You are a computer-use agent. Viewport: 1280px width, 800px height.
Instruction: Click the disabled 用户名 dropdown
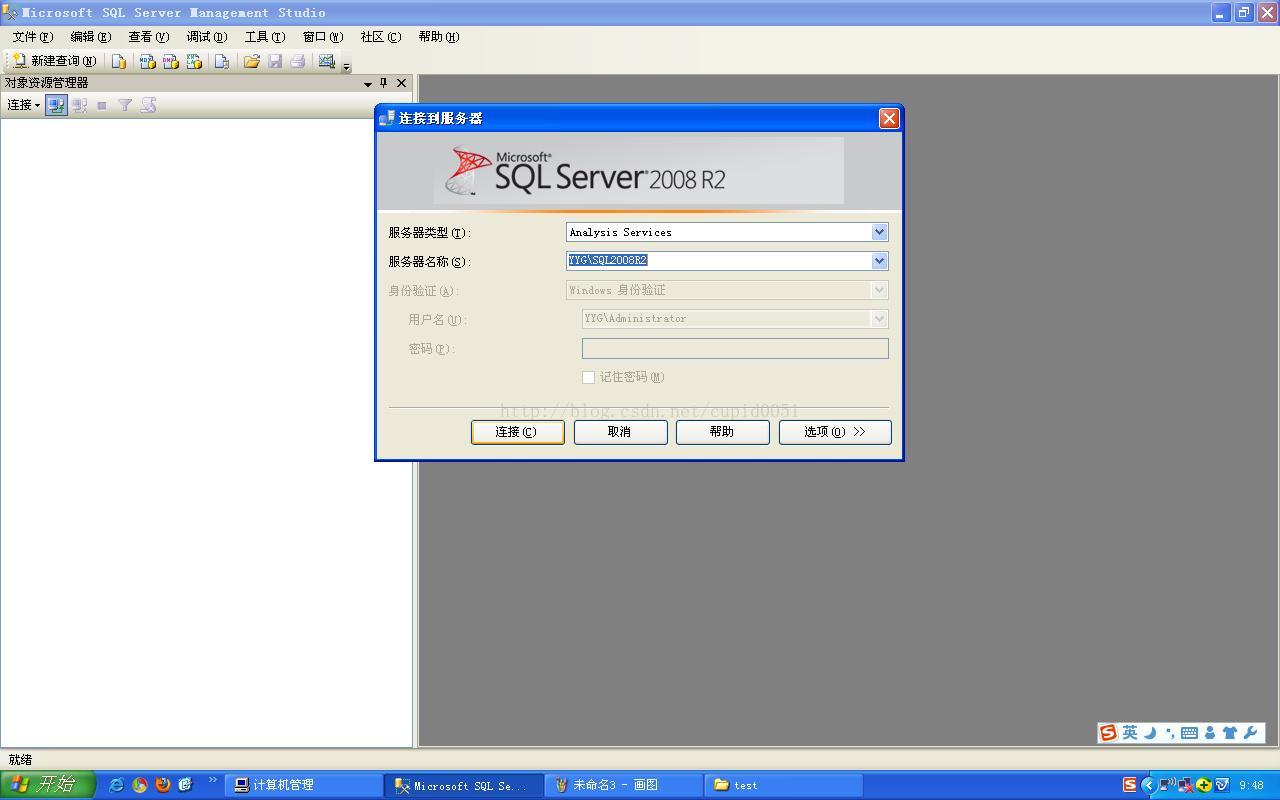click(x=735, y=319)
